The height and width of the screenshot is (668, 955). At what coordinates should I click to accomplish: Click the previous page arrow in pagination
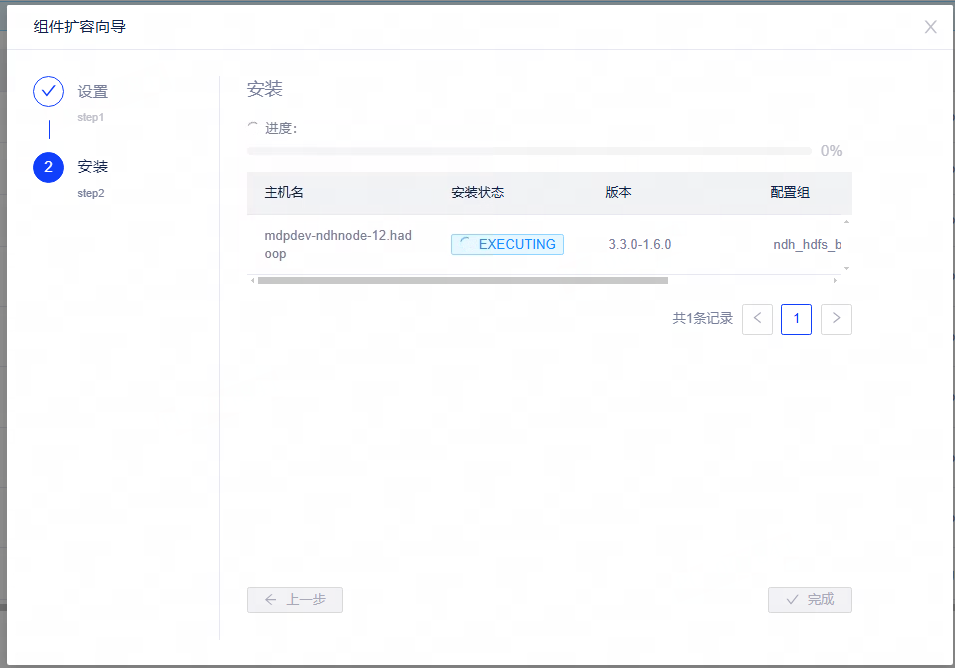757,319
